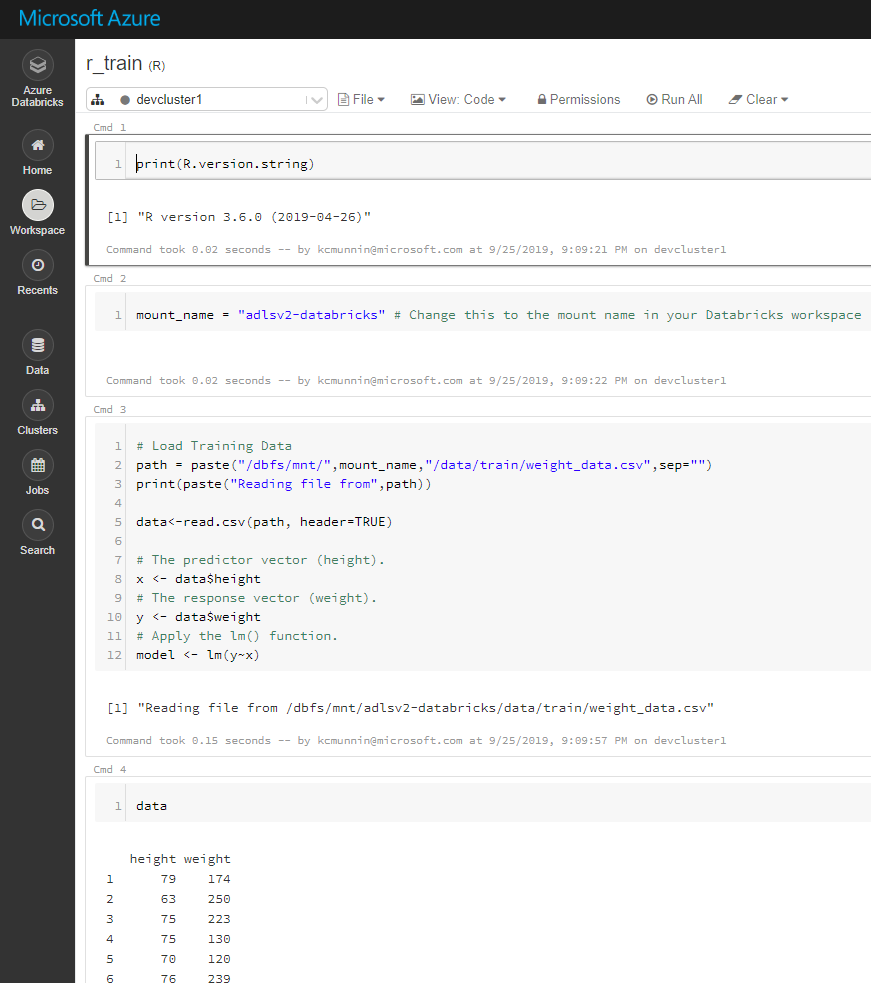The height and width of the screenshot is (983, 871).
Task: Click the 'Cmd 4' label
Action: coord(110,769)
